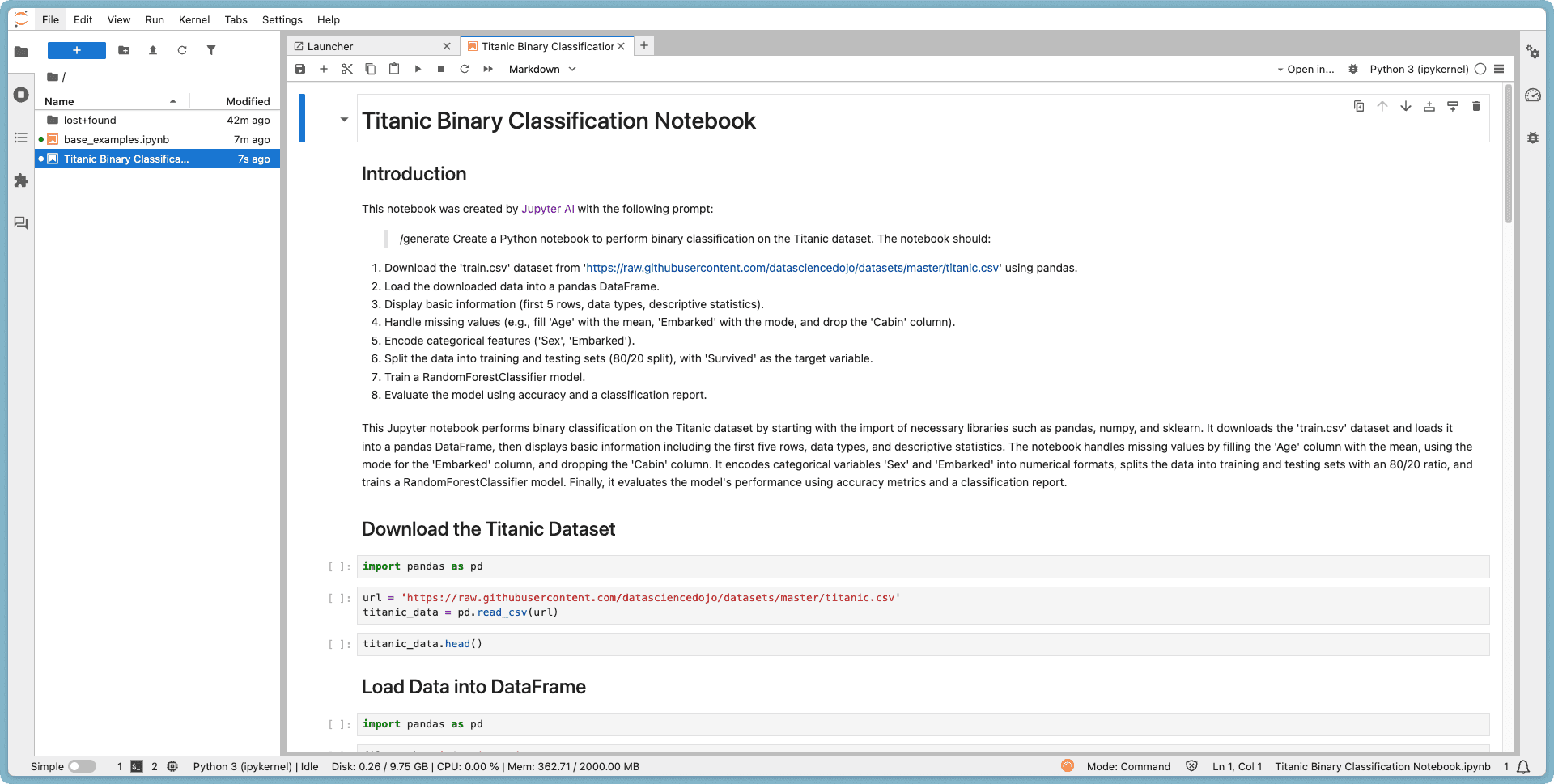Close the Titanic Binary Classification tab
This screenshot has height=784, width=1554.
click(621, 46)
